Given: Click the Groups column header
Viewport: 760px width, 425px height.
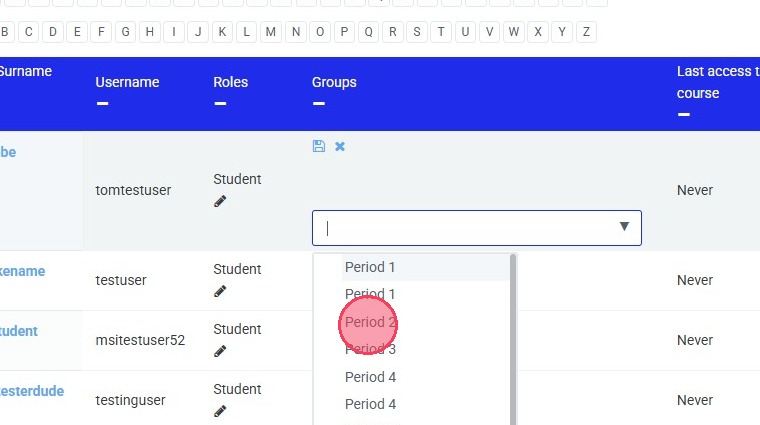Looking at the screenshot, I should click(x=334, y=82).
